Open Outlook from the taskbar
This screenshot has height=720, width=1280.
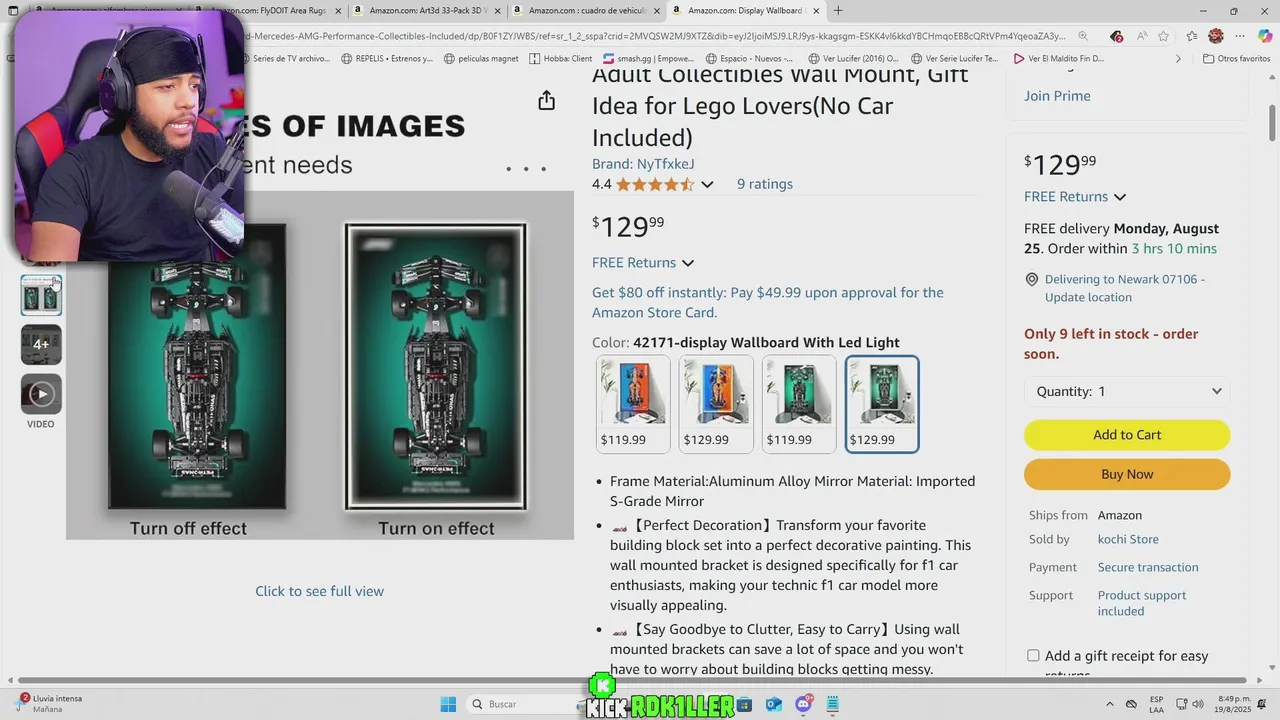click(773, 704)
